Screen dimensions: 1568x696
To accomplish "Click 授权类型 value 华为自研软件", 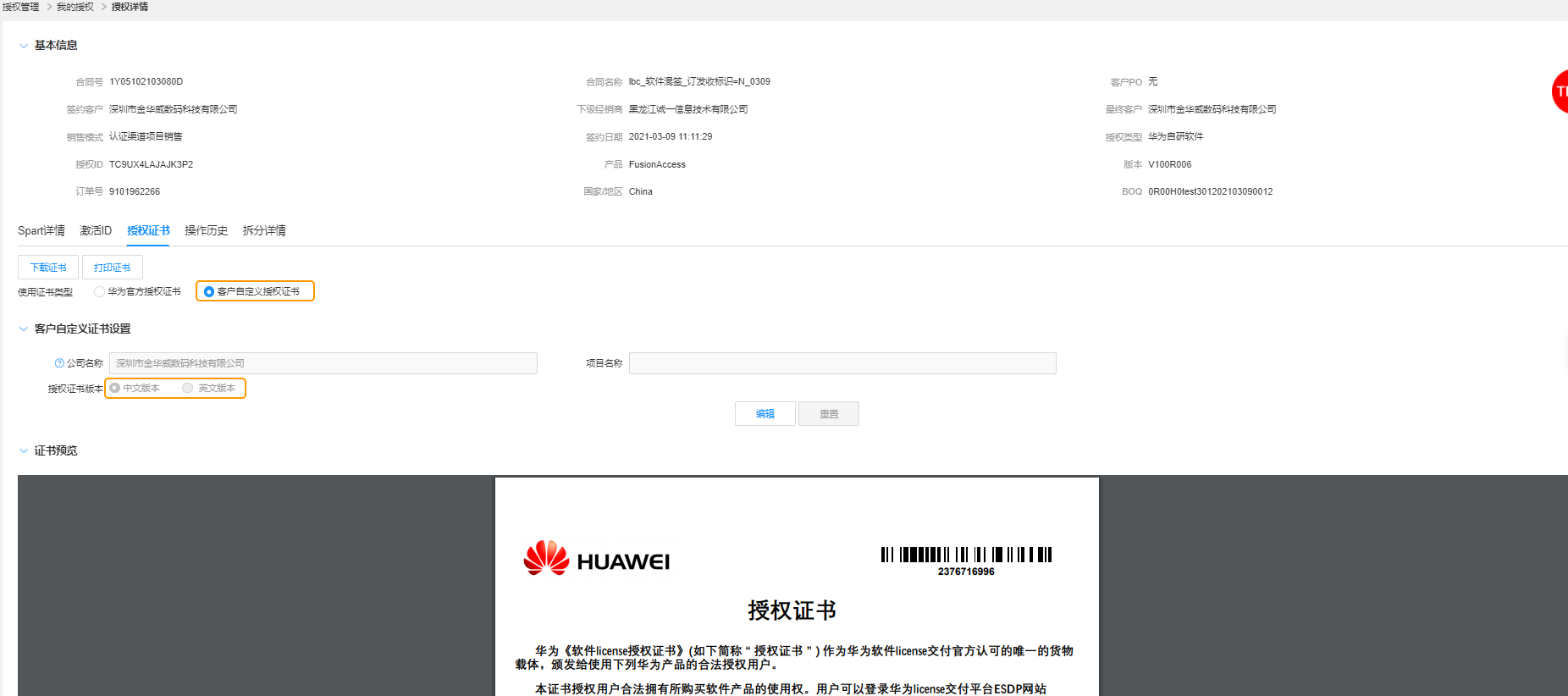I will point(1176,137).
